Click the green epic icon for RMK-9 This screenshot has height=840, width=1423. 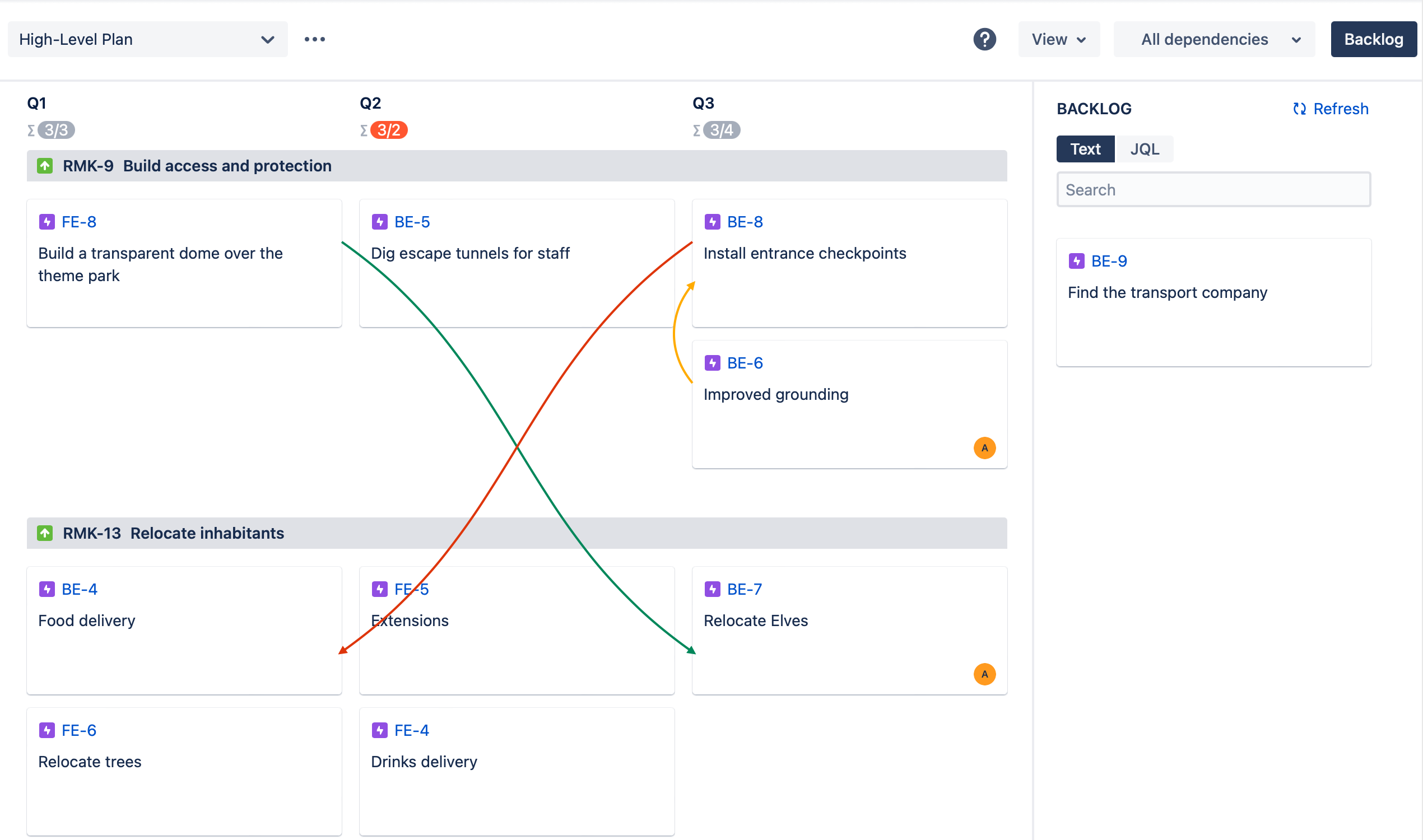pyautogui.click(x=45, y=166)
